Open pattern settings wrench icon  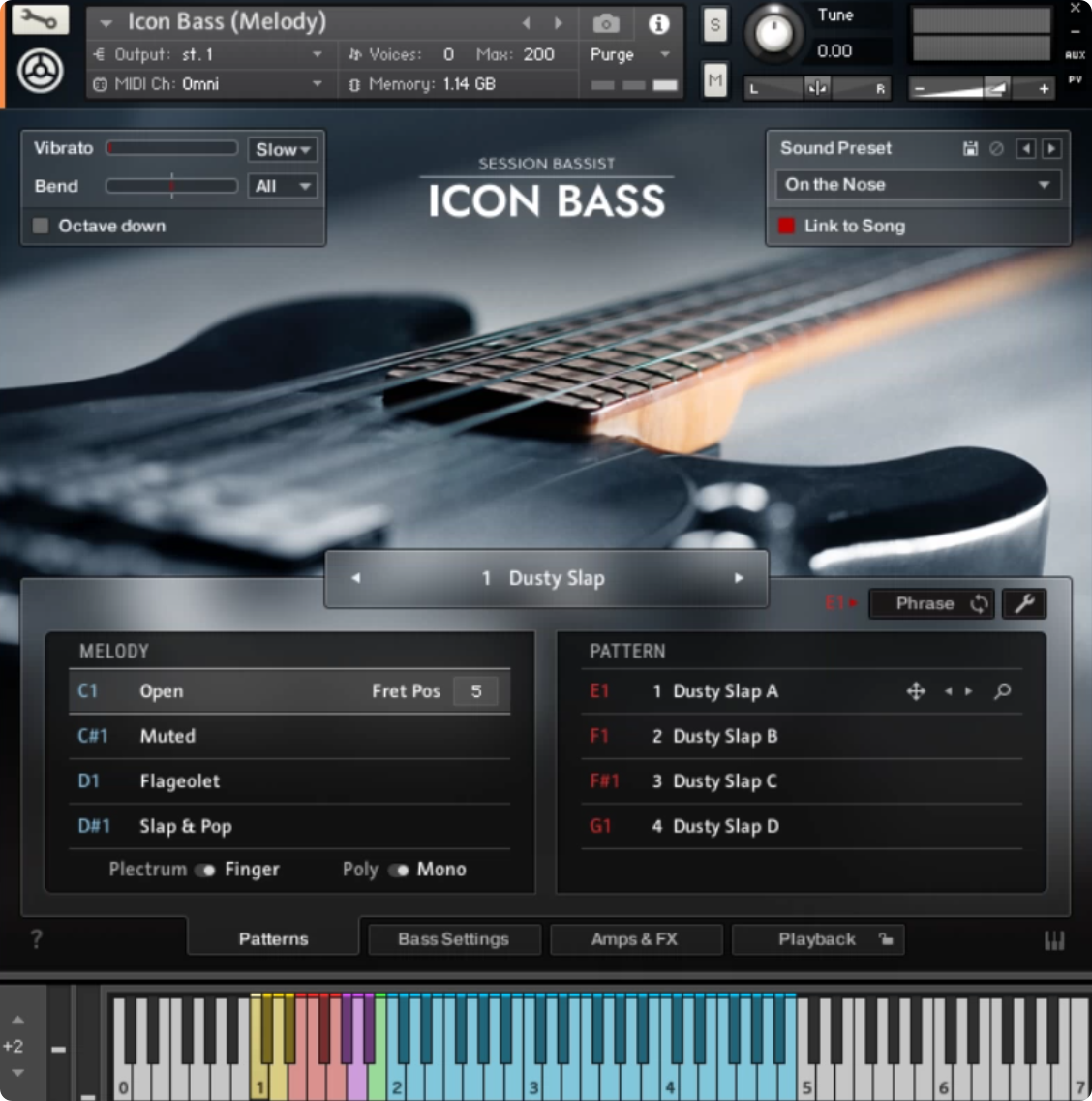pos(1024,604)
